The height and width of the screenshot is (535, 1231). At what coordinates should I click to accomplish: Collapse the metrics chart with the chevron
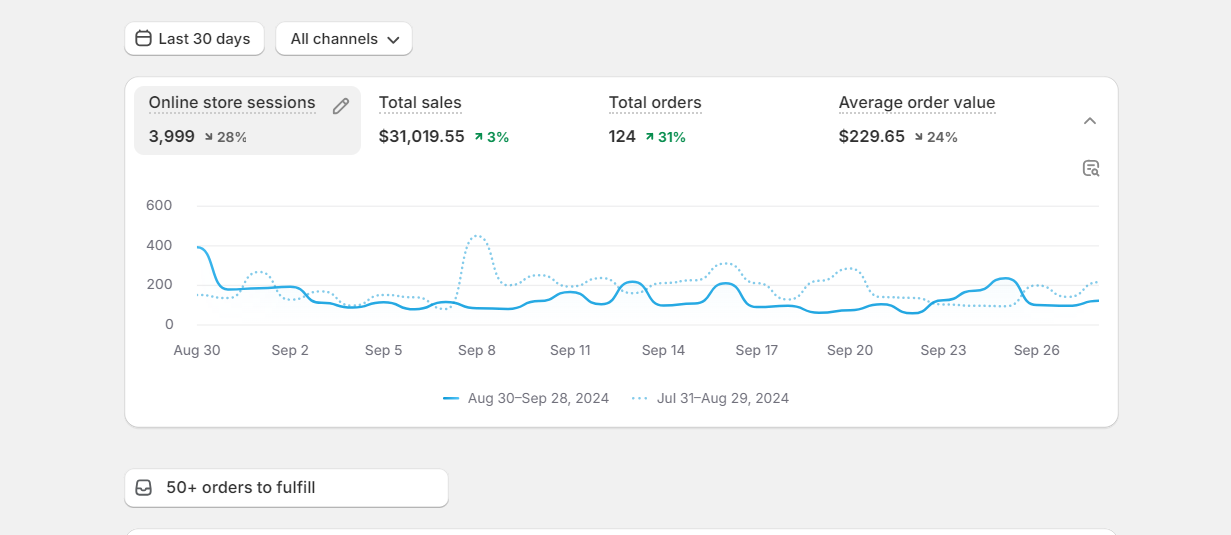(x=1090, y=121)
